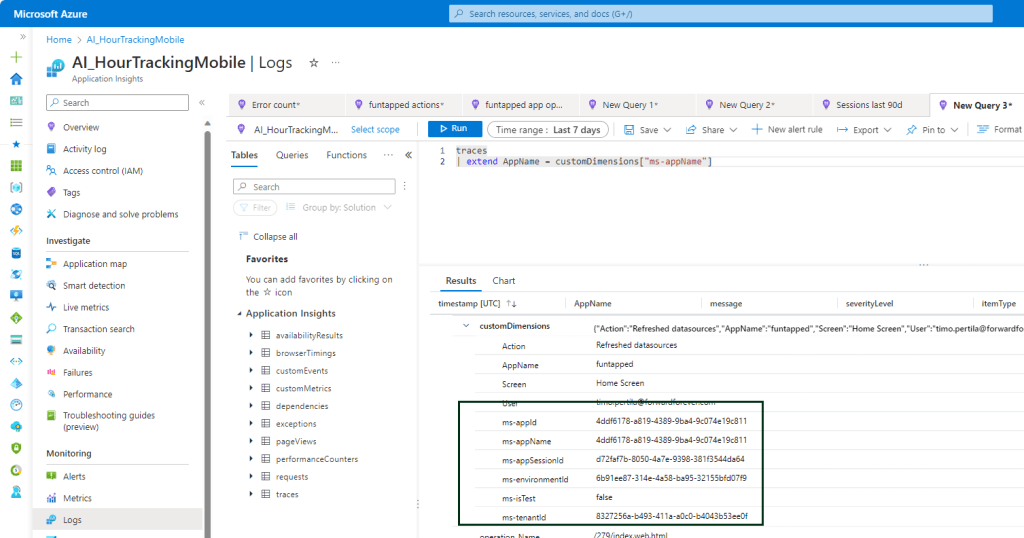Expand the customEvents table node
Viewport: 1024px width, 538px height.
click(x=251, y=371)
